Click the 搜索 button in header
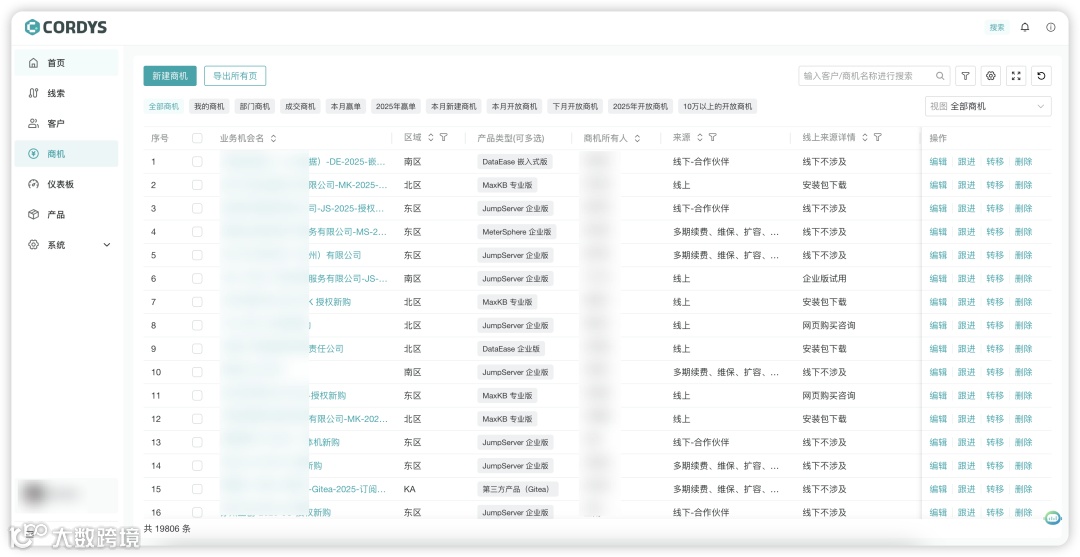 [x=997, y=28]
